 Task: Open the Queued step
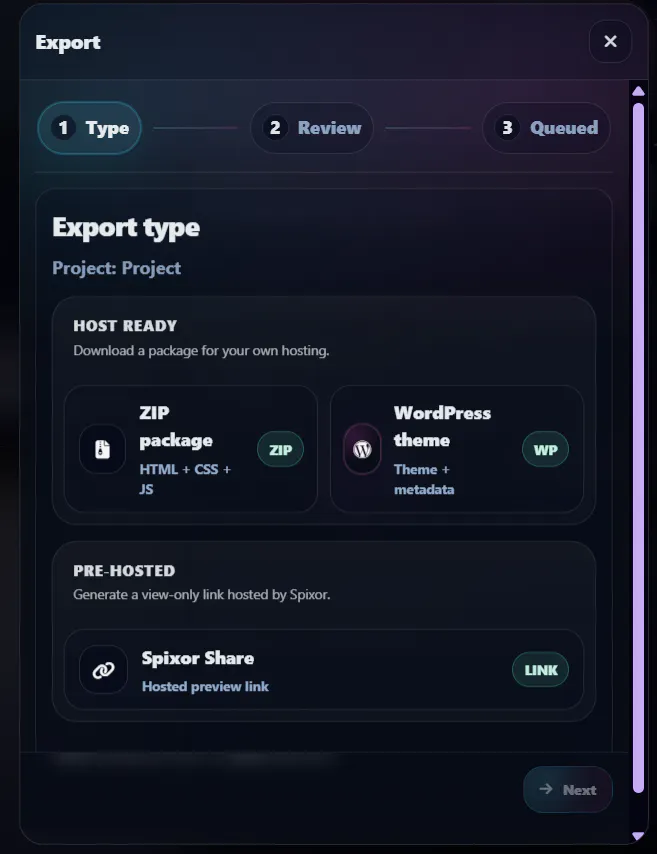pos(546,128)
